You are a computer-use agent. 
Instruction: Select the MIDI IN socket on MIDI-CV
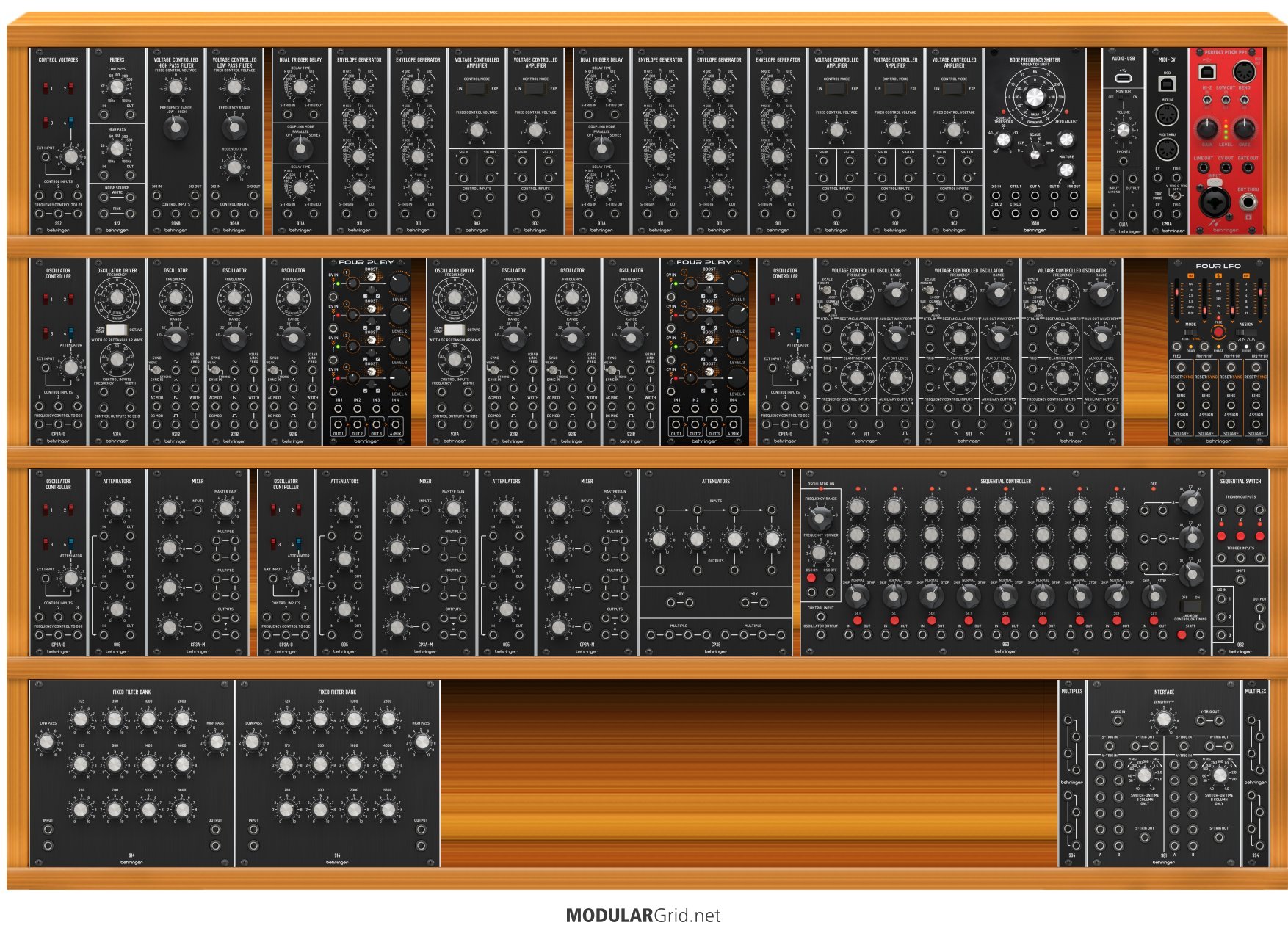(x=1167, y=115)
